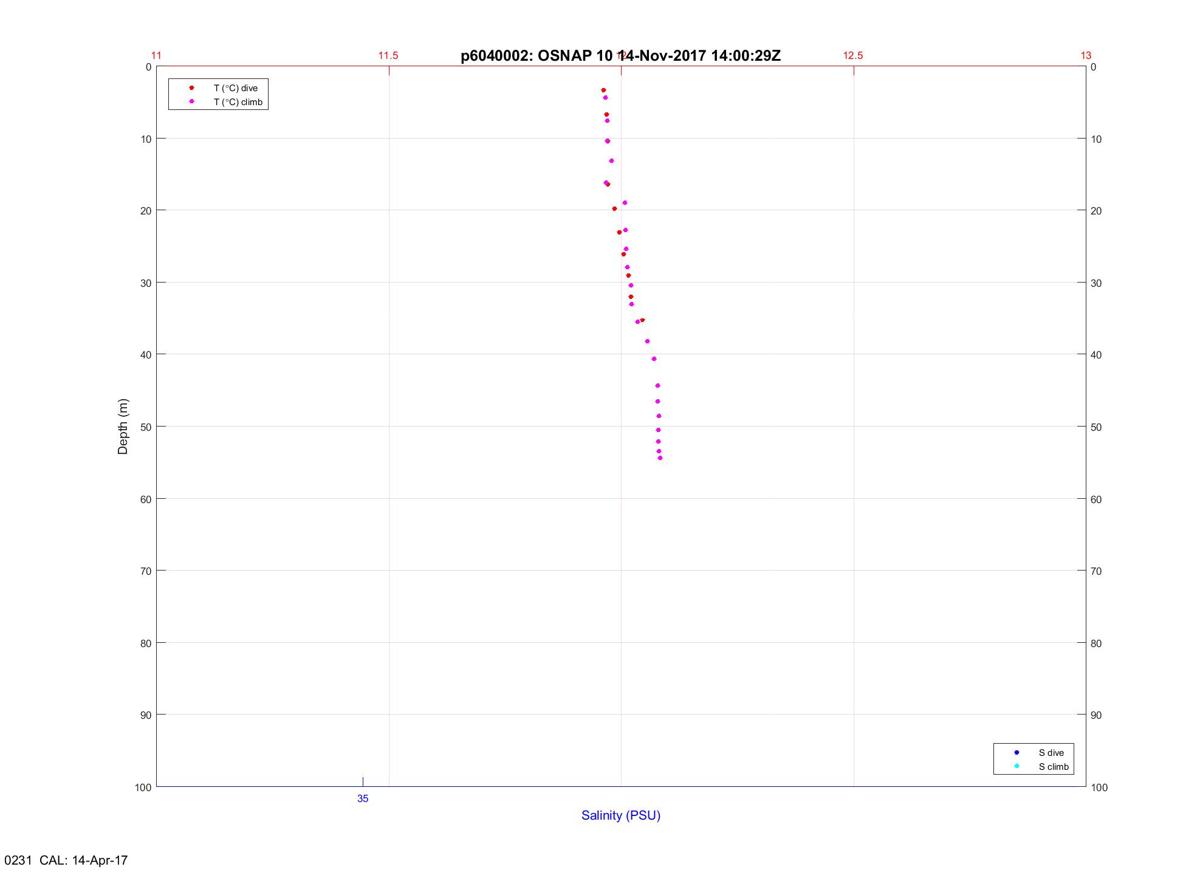
Task: Click the 12.5 temperature tick label
Action: 853,56
